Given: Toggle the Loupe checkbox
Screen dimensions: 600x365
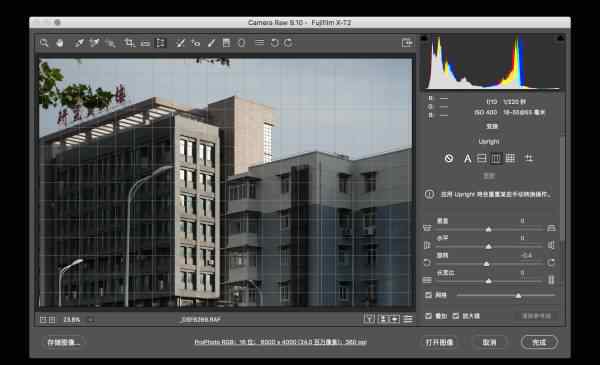Looking at the screenshot, I should pyautogui.click(x=456, y=316).
